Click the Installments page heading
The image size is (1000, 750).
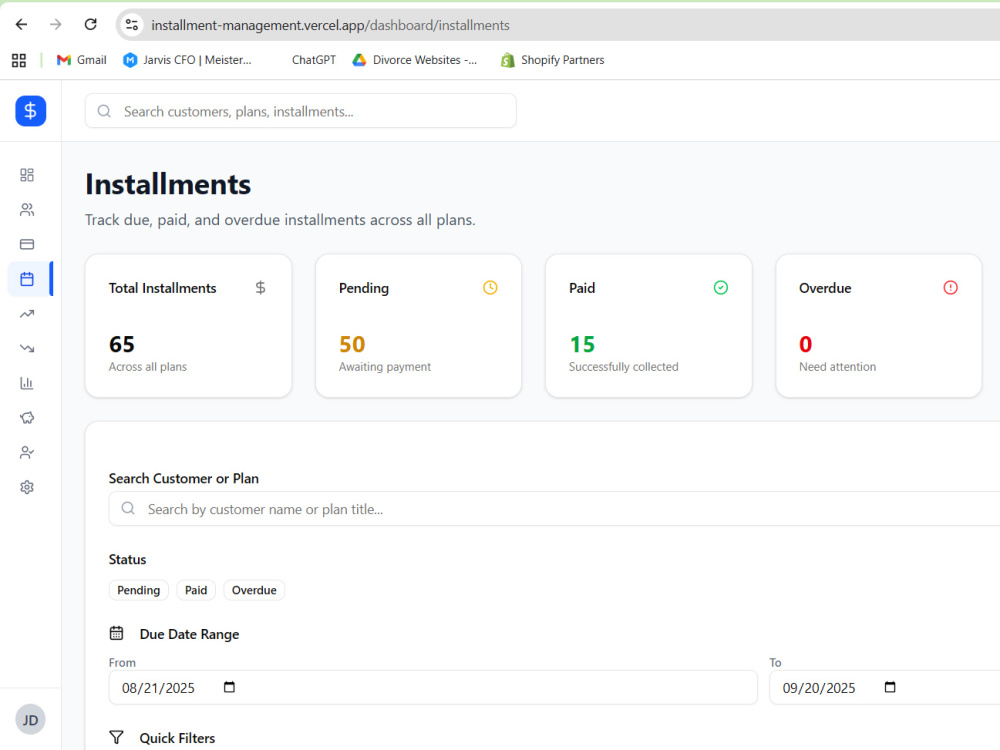168,184
